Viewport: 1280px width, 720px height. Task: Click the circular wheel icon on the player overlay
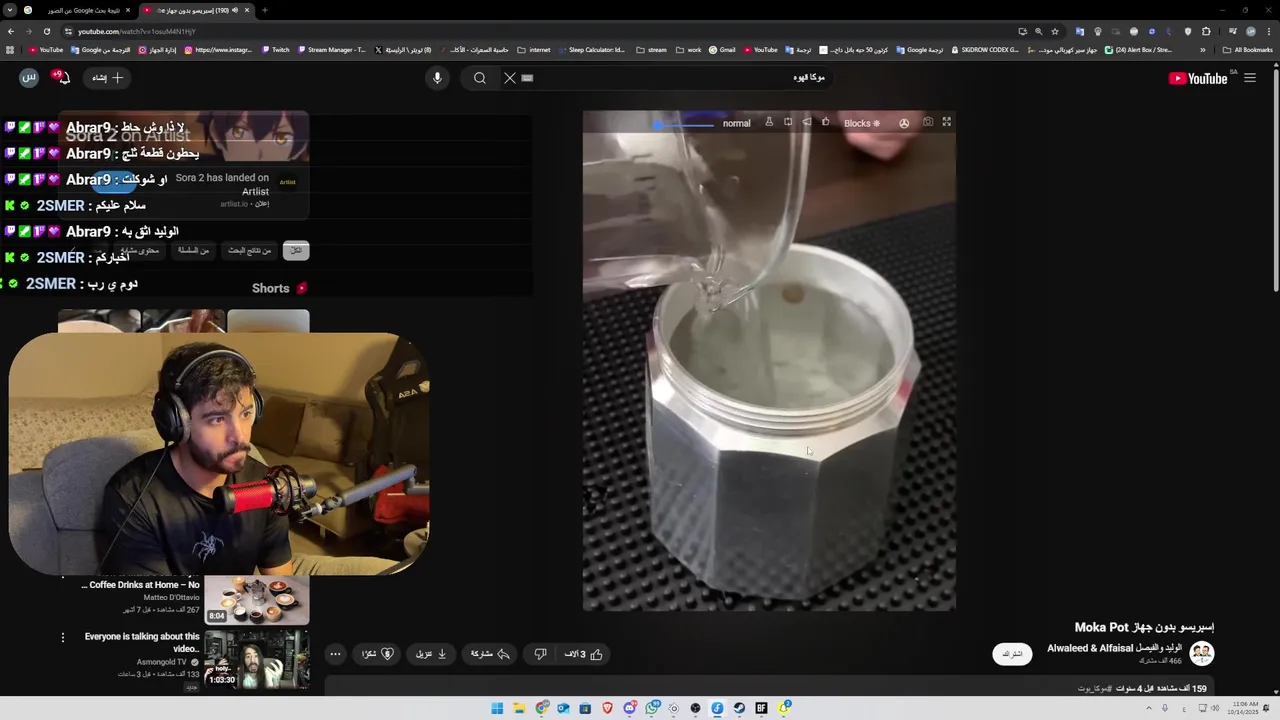tap(904, 123)
